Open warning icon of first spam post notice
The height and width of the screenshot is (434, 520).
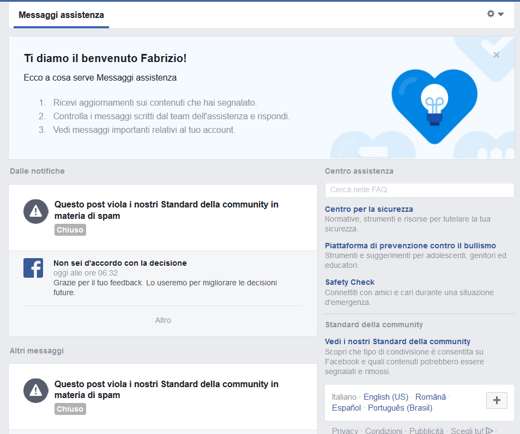36,211
